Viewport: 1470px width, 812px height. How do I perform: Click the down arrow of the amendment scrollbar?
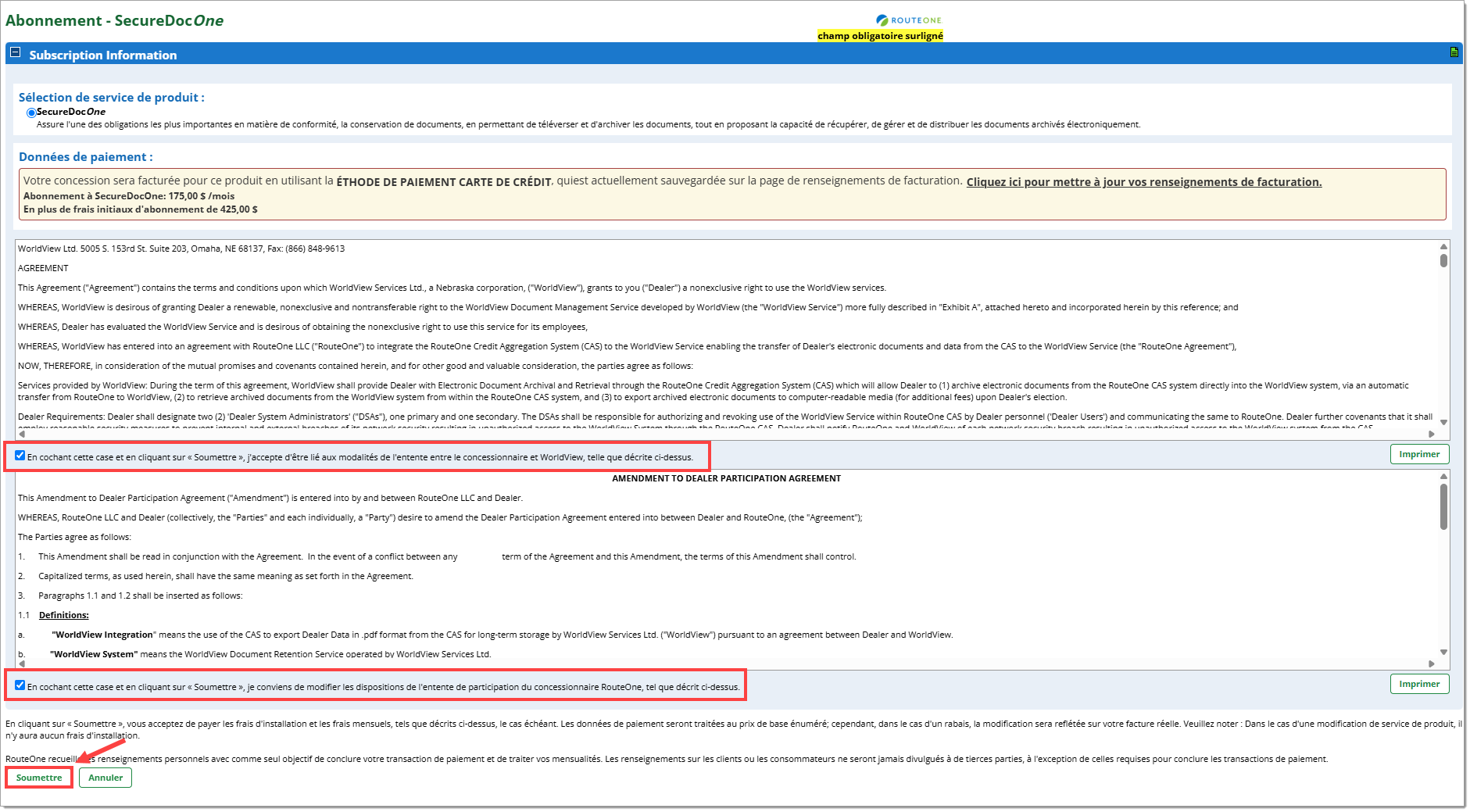[x=1443, y=652]
